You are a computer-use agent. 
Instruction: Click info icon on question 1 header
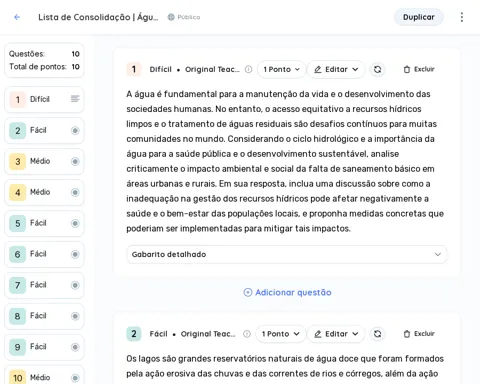[248, 69]
